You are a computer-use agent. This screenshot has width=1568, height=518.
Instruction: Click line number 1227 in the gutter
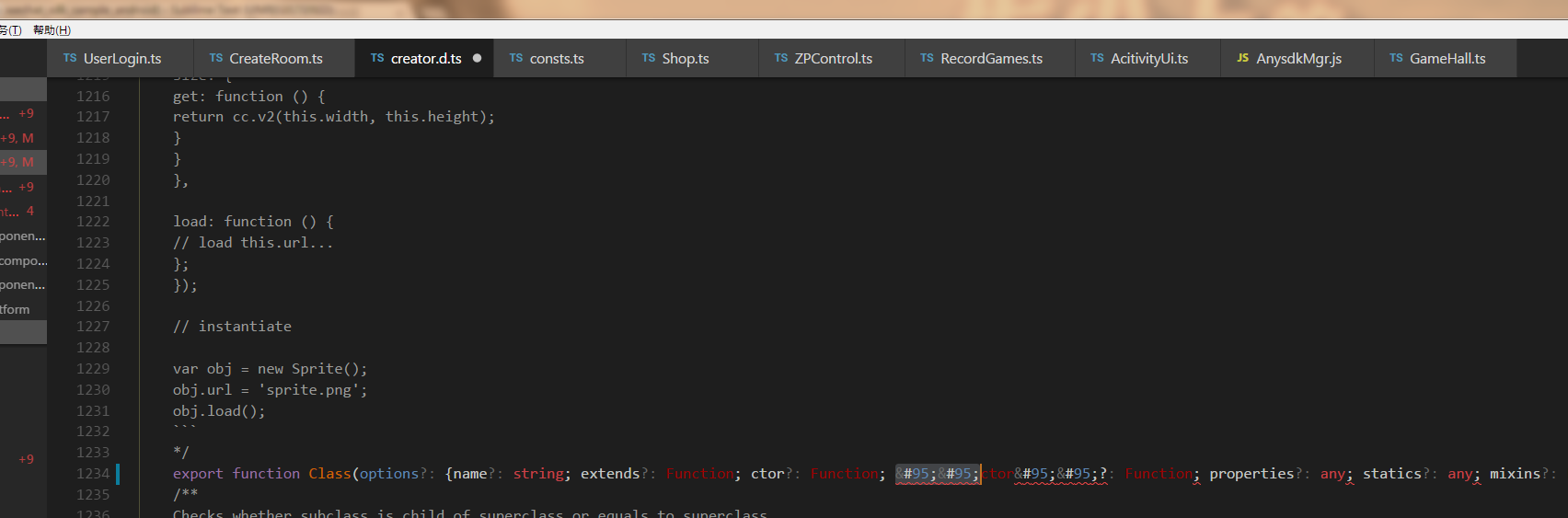[93, 327]
